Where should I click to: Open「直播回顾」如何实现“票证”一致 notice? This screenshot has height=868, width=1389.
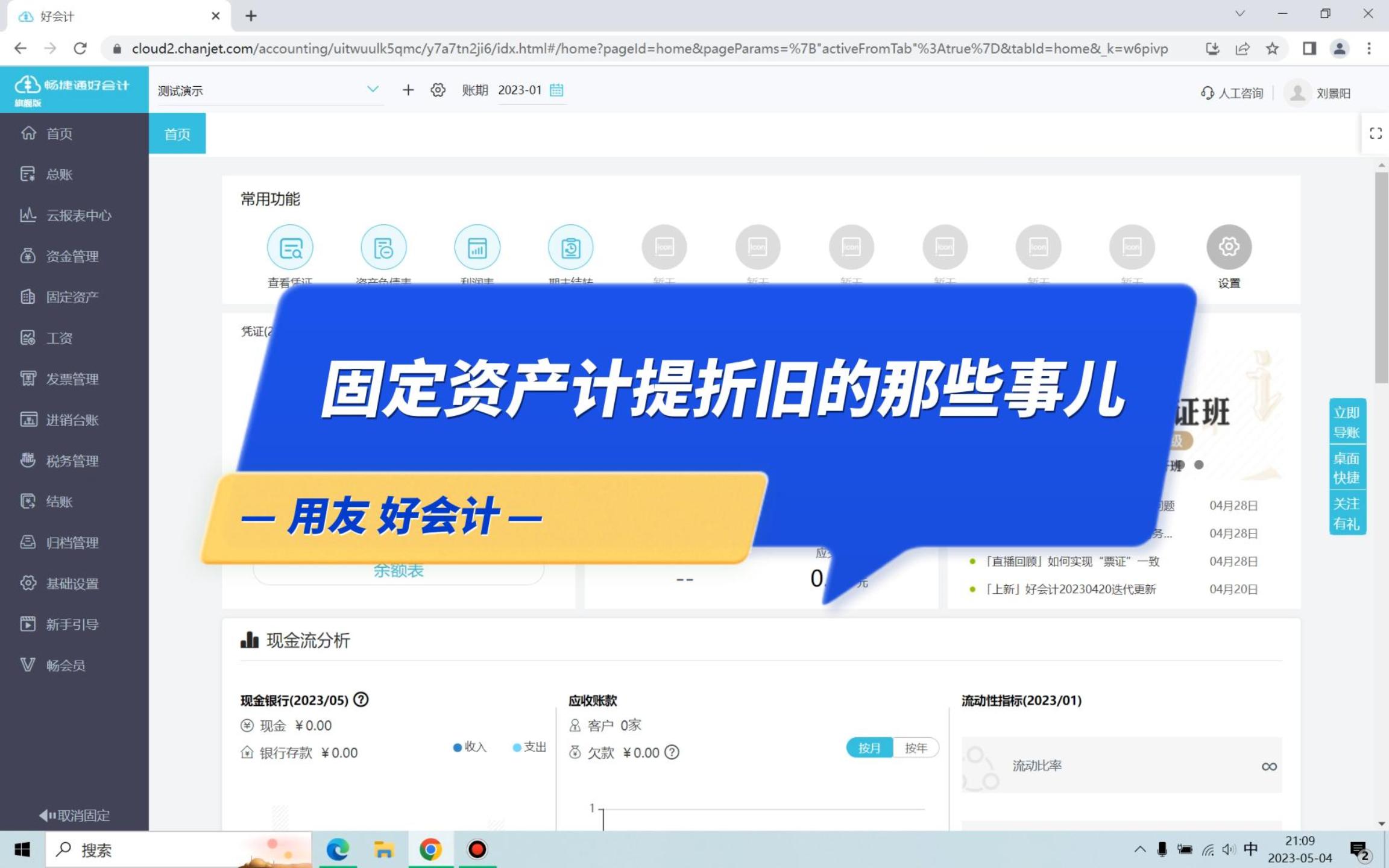(1071, 561)
